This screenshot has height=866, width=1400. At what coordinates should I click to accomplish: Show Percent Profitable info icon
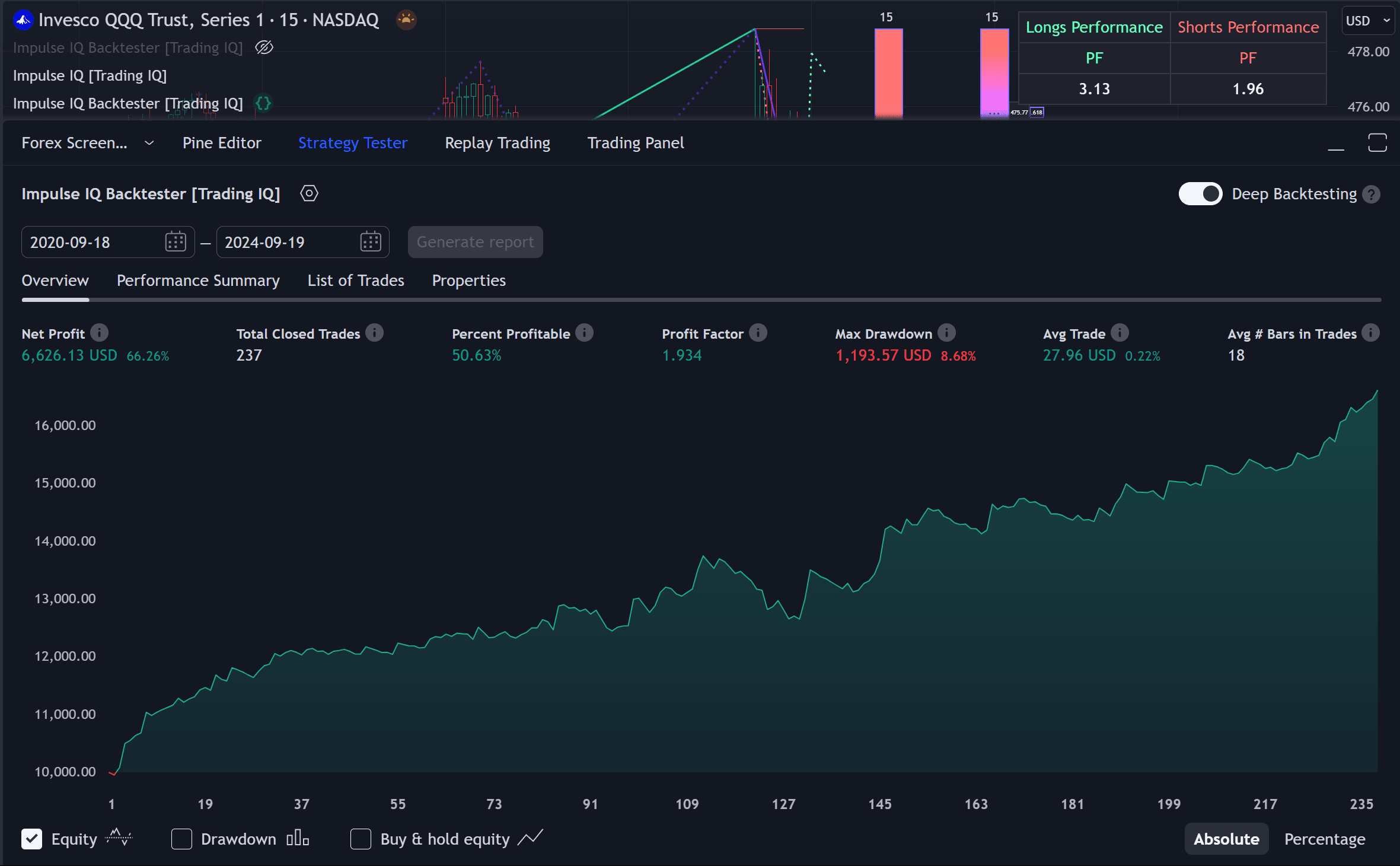click(584, 333)
